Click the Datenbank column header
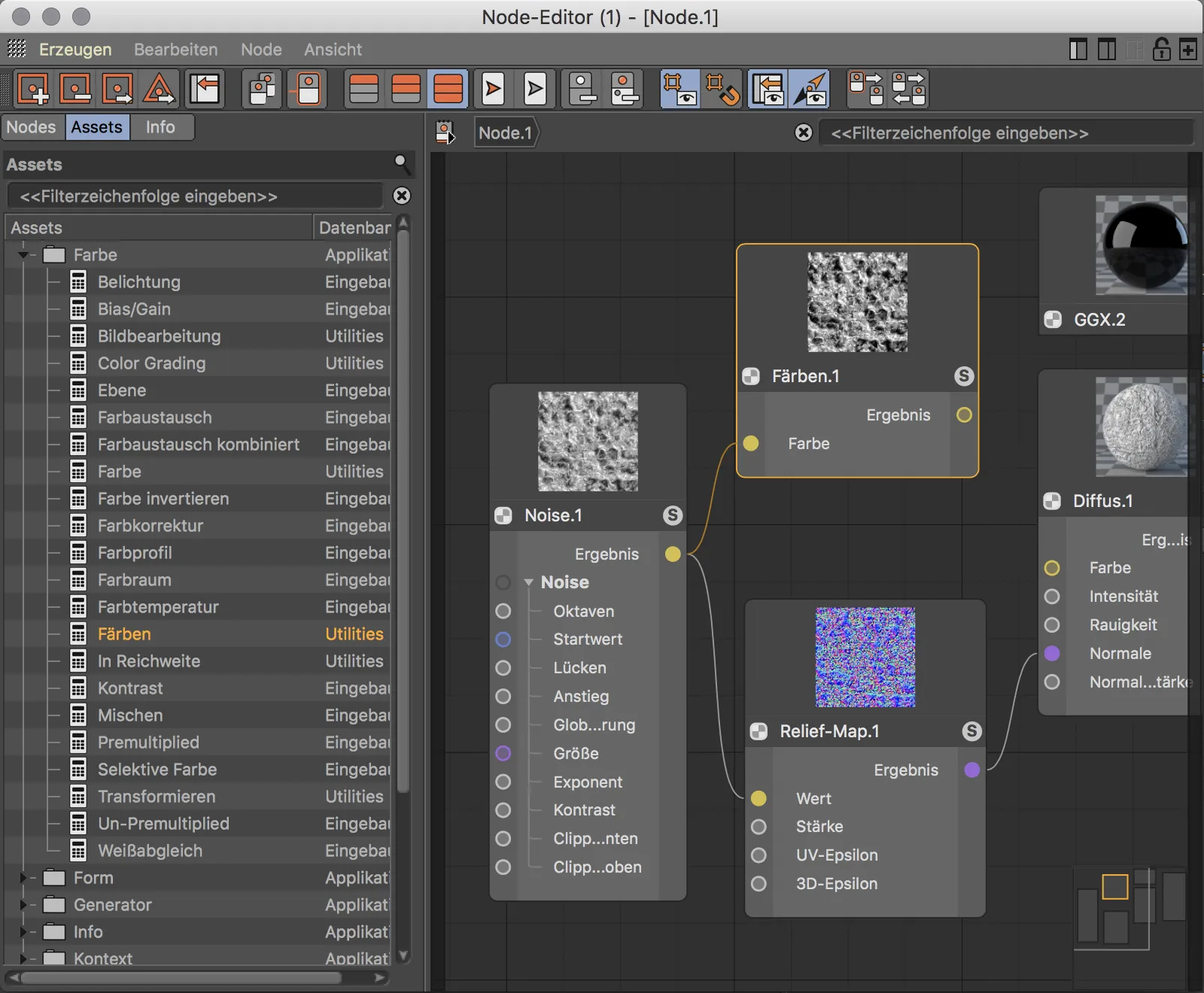This screenshot has height=993, width=1204. point(354,228)
